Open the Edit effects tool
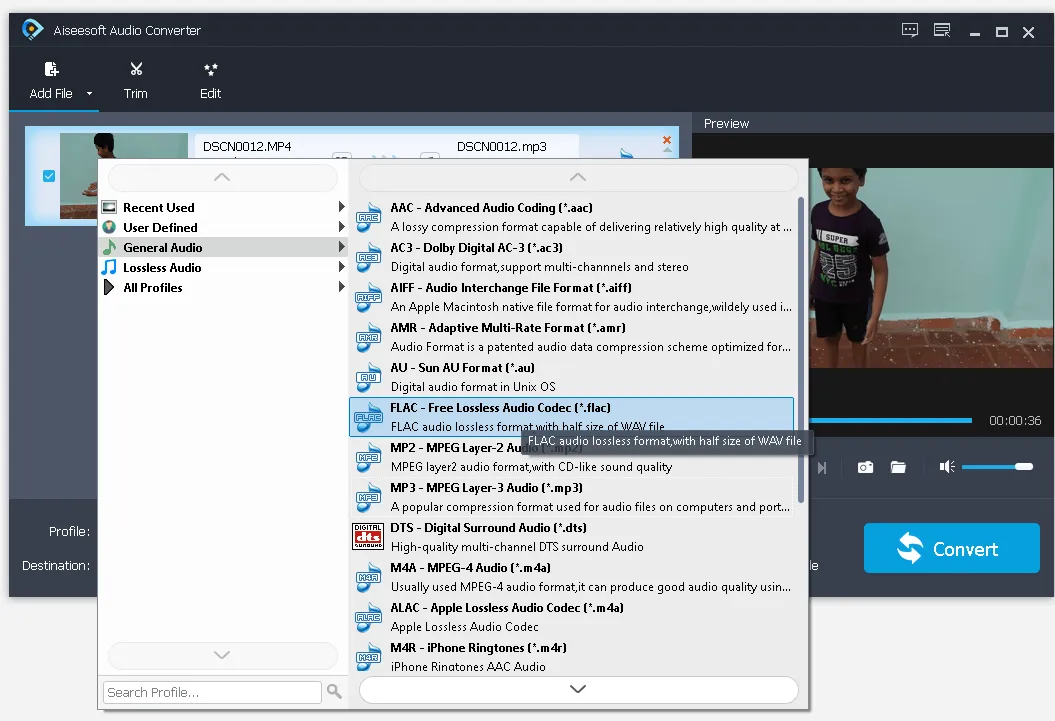Viewport: 1055px width, 721px height. tap(210, 70)
